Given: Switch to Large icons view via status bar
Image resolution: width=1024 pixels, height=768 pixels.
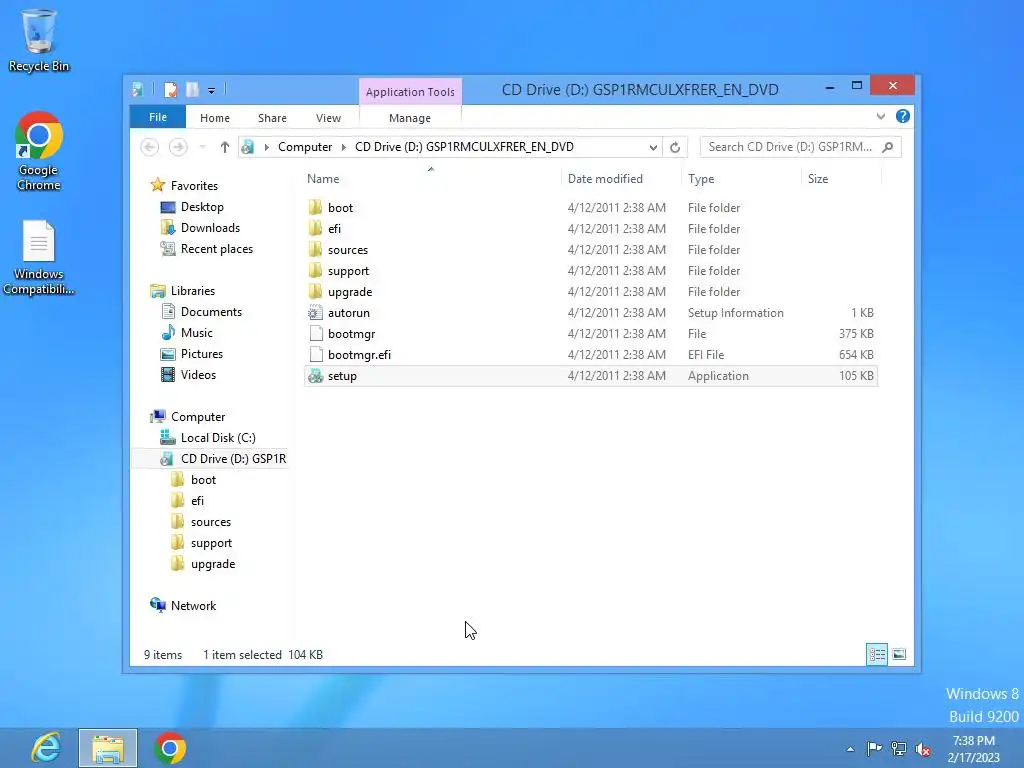Looking at the screenshot, I should click(x=899, y=654).
